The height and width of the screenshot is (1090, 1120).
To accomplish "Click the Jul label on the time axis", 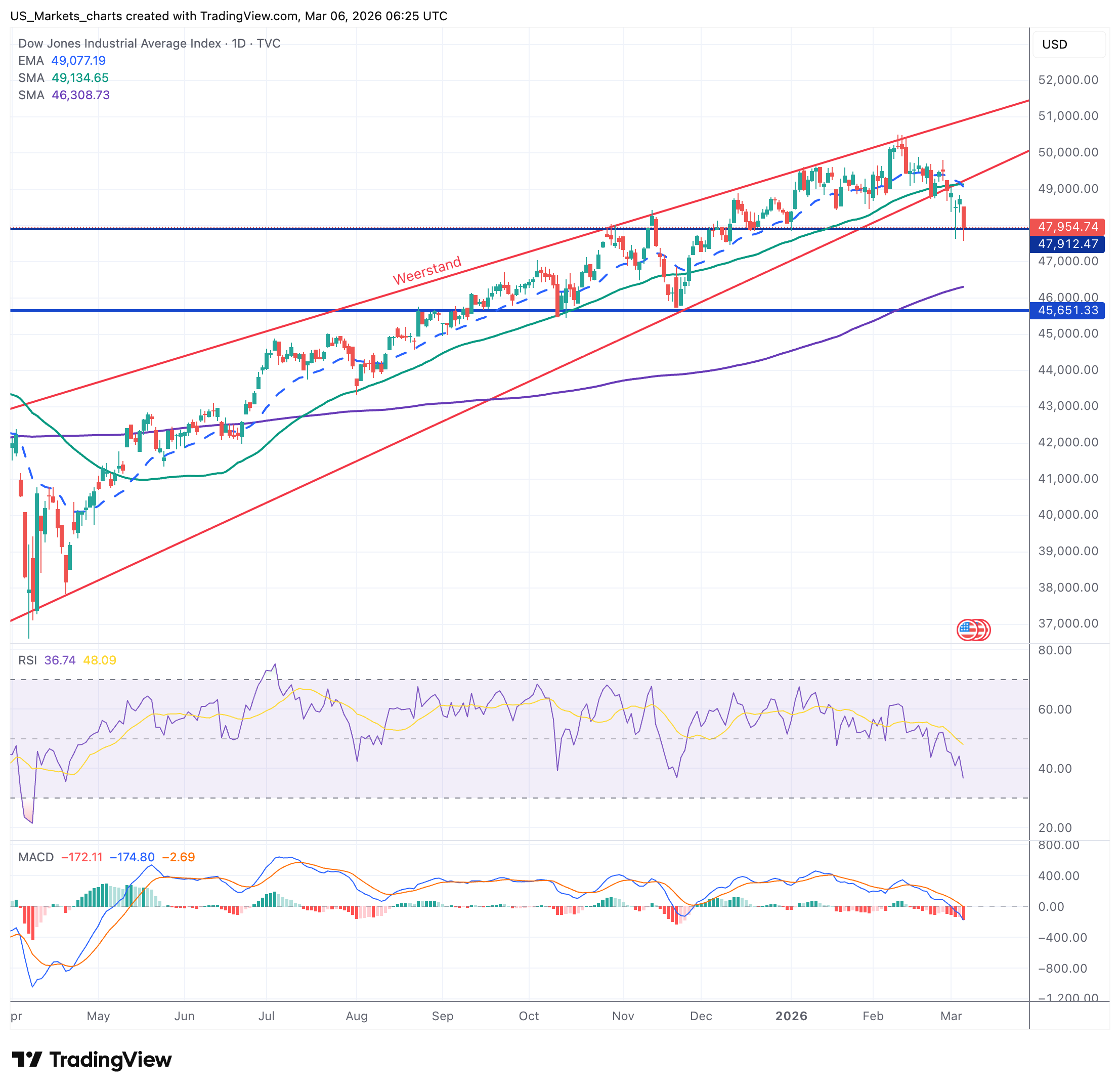I will point(266,1016).
